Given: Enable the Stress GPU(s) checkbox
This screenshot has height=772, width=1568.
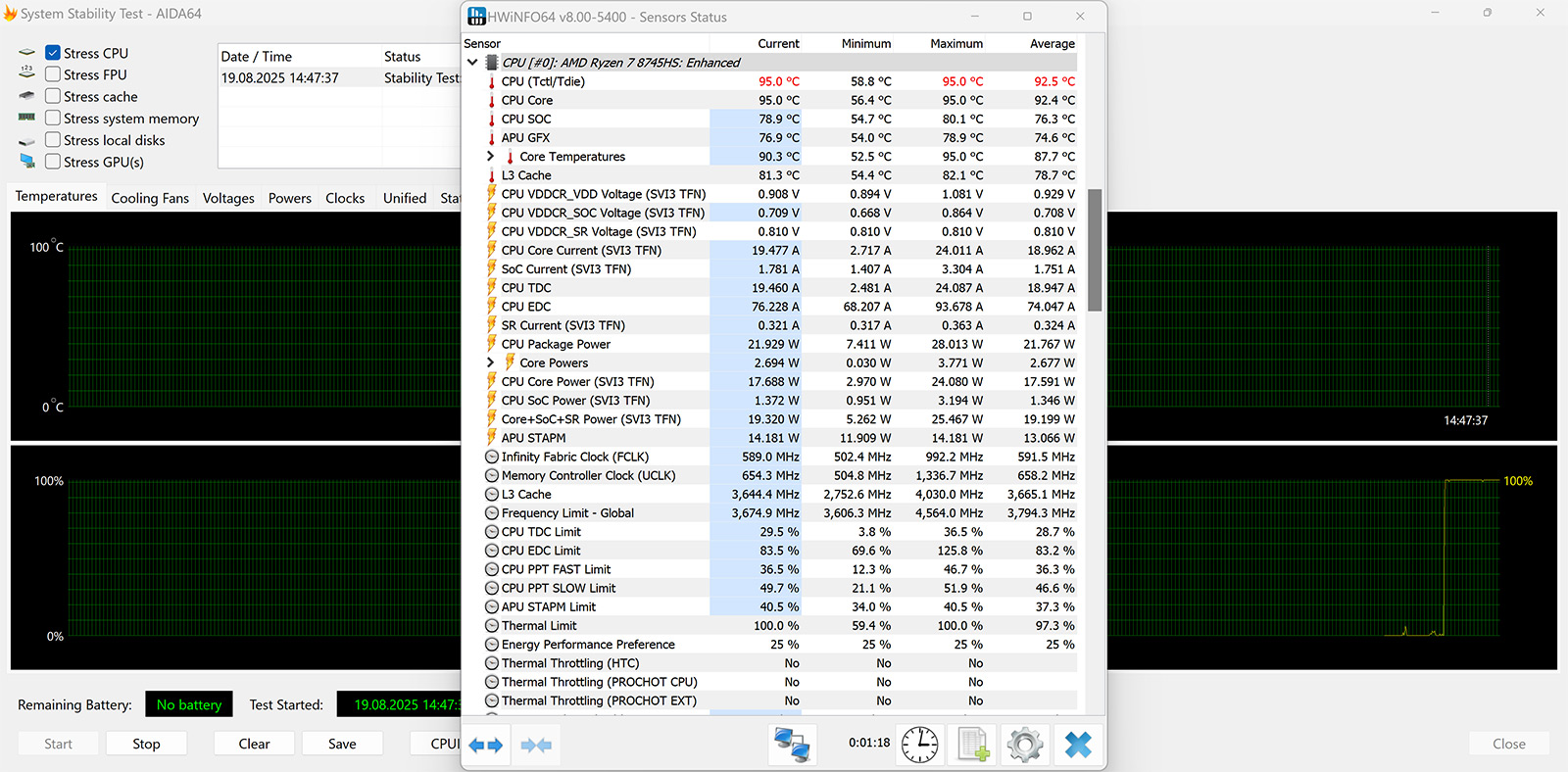Looking at the screenshot, I should coord(53,162).
